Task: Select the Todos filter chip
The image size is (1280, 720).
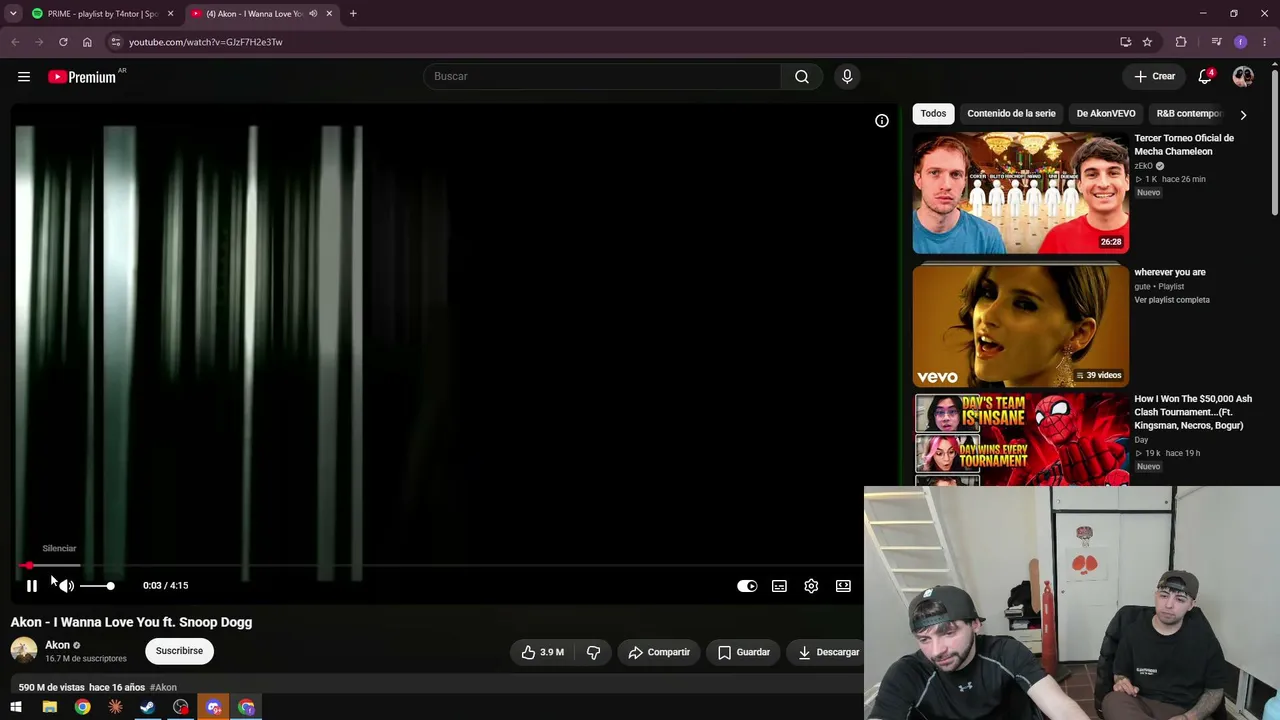Action: coord(933,114)
